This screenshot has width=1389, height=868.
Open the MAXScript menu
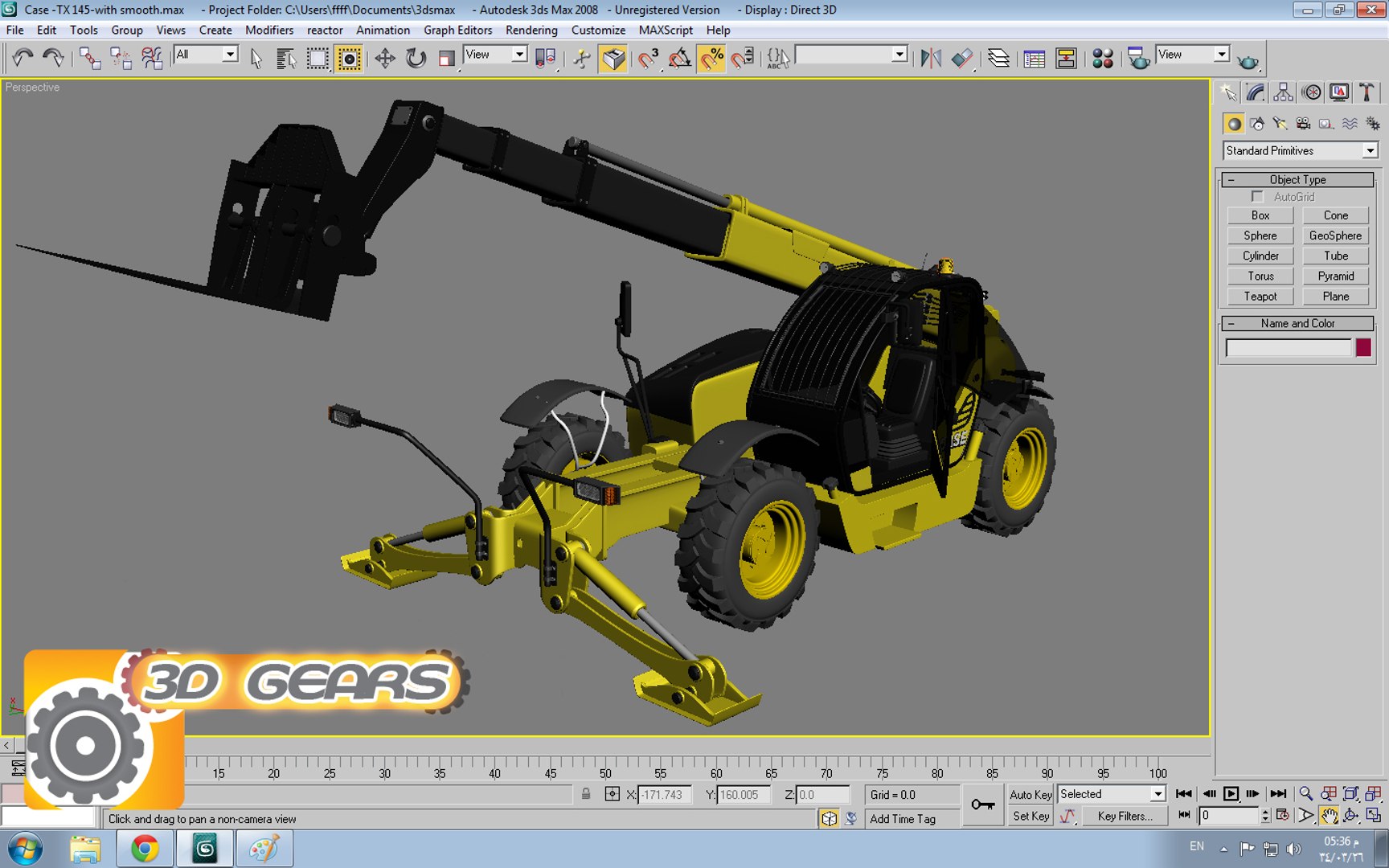click(x=666, y=30)
